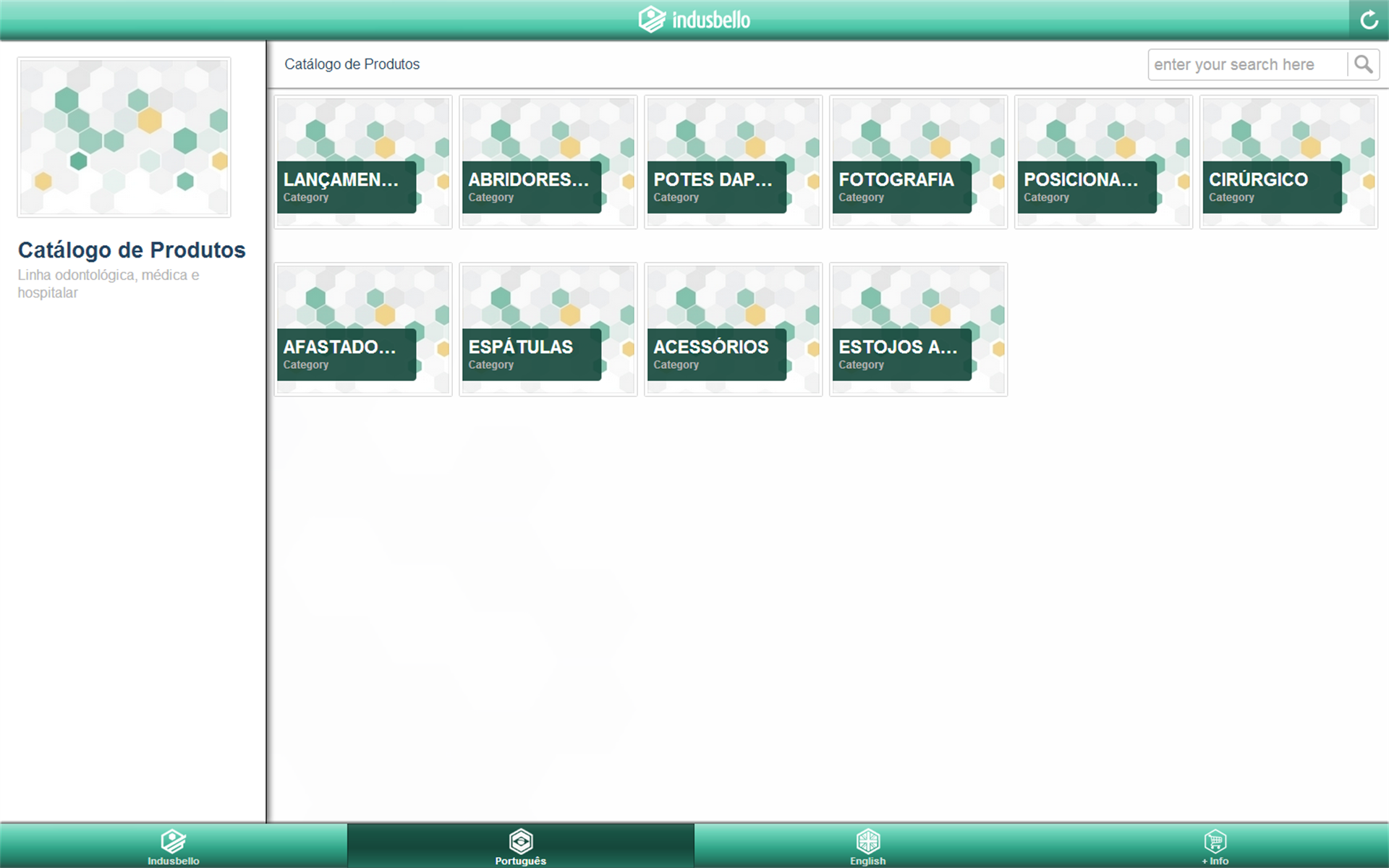The height and width of the screenshot is (868, 1389).
Task: Focus the 'enter your search here' field
Action: point(1248,64)
